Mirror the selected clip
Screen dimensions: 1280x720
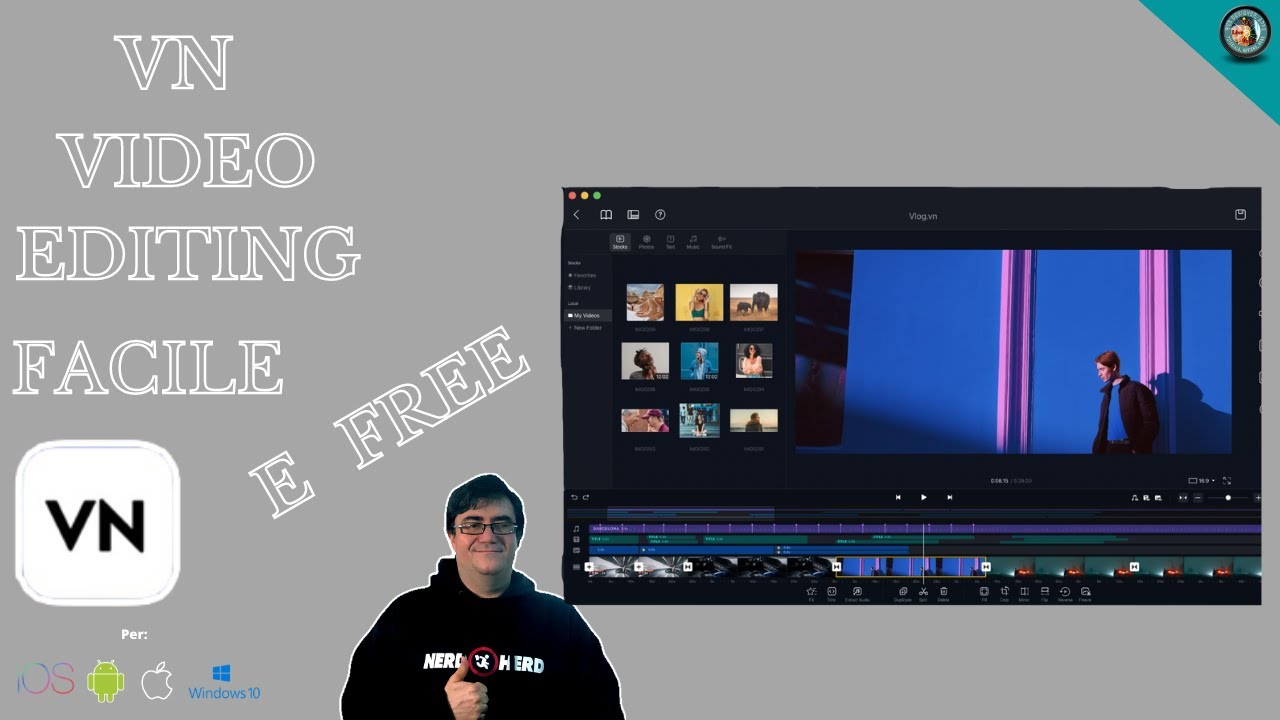[1024, 594]
